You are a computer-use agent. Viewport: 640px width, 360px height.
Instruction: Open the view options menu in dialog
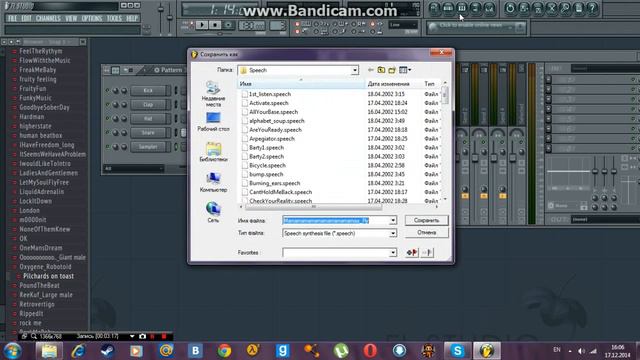(x=405, y=70)
